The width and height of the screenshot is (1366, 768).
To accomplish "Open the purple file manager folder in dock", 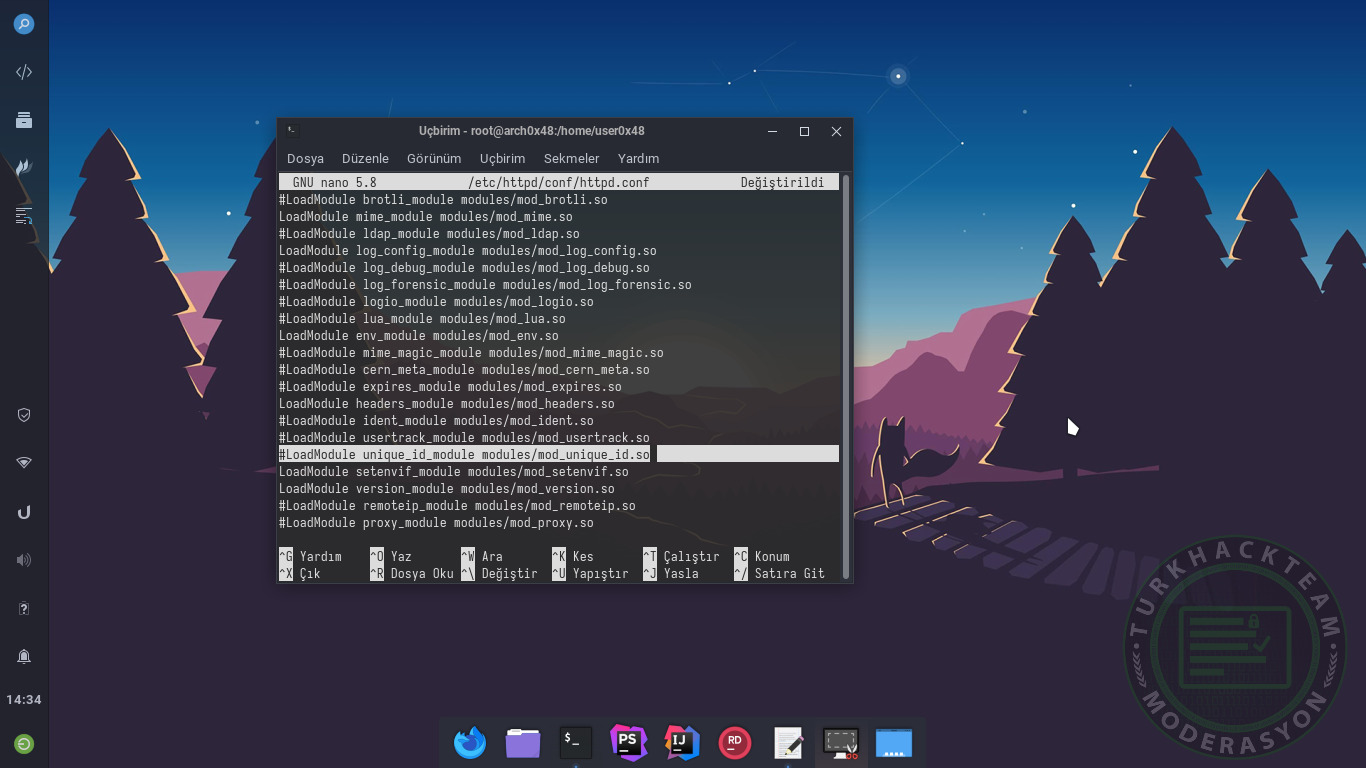I will [x=523, y=742].
